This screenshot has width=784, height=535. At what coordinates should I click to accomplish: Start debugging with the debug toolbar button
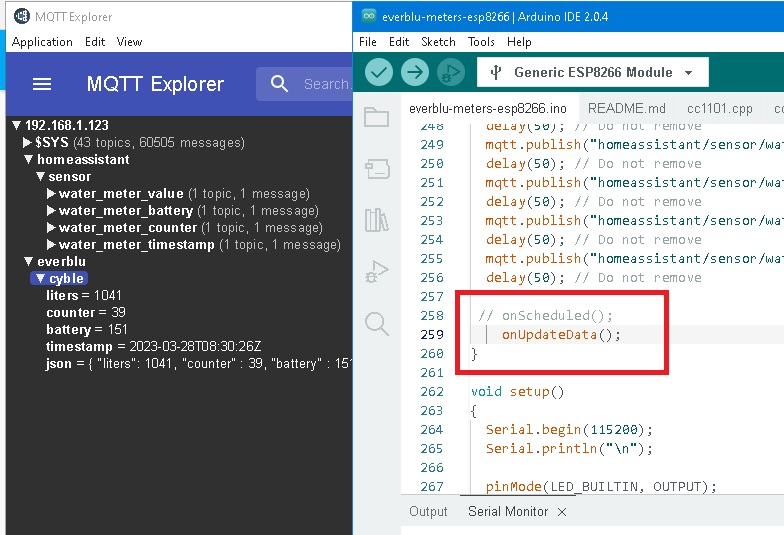450,72
